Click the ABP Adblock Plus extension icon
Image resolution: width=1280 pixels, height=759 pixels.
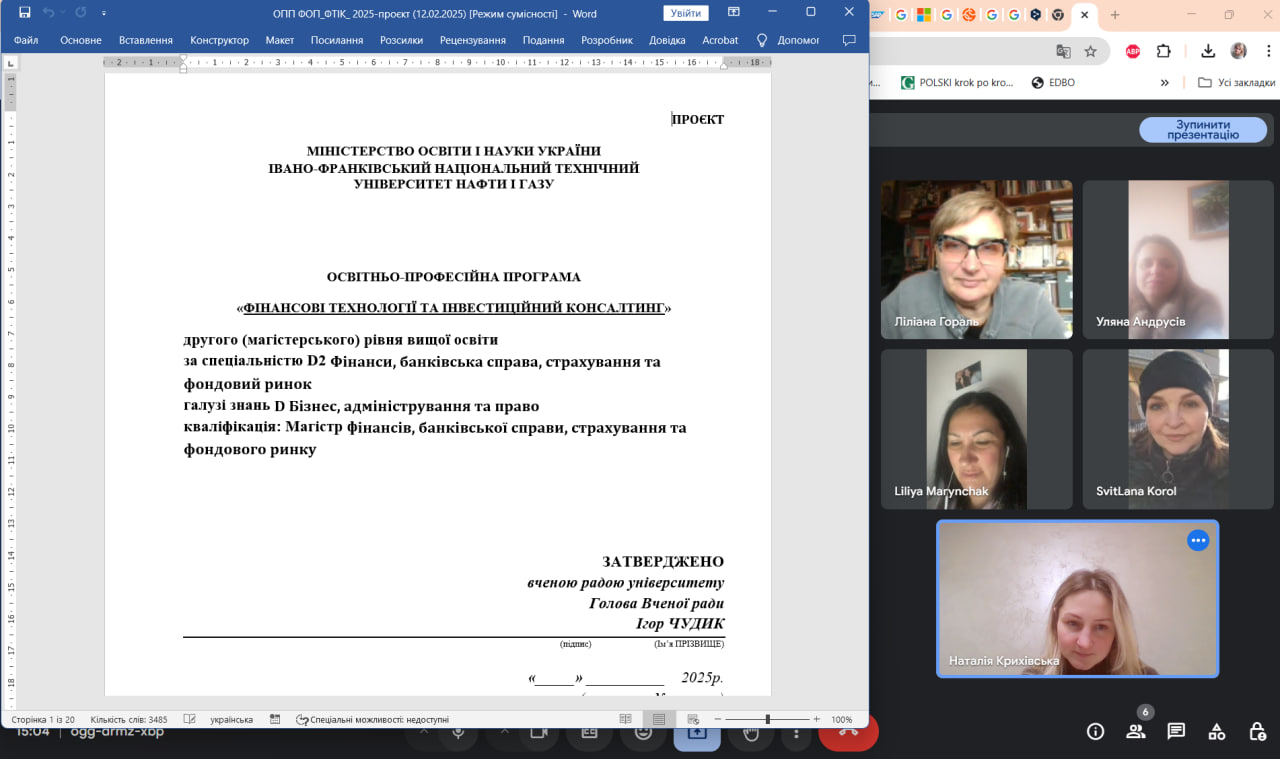[x=1133, y=51]
